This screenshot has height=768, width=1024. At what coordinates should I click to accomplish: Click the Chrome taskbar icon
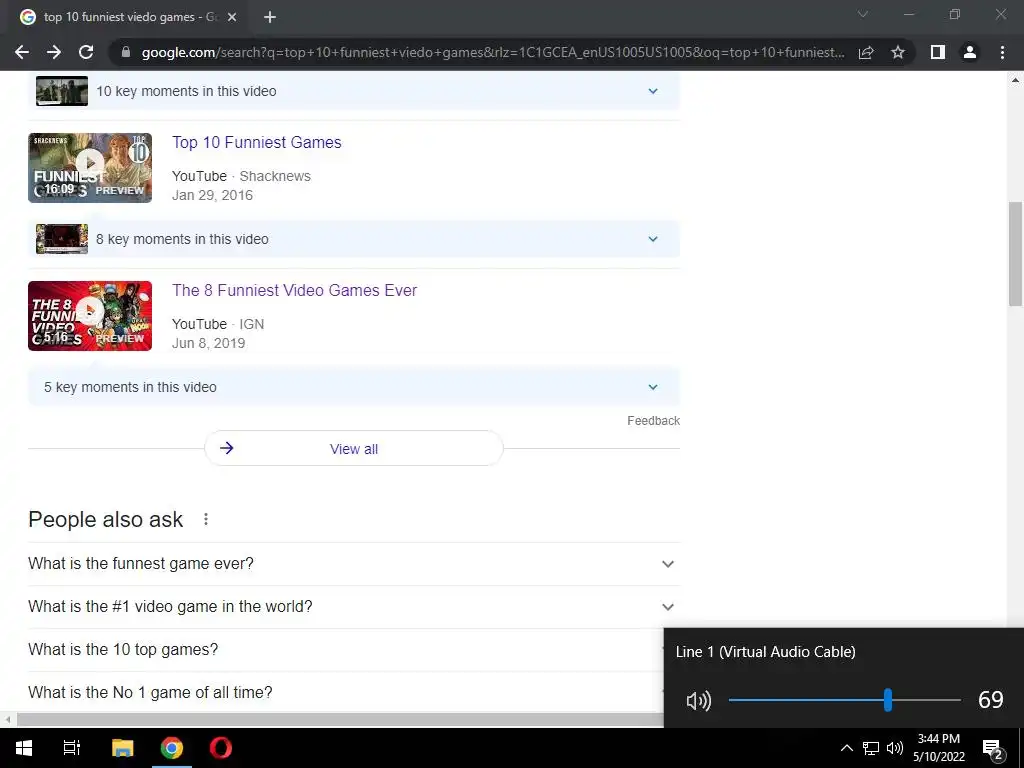point(172,748)
